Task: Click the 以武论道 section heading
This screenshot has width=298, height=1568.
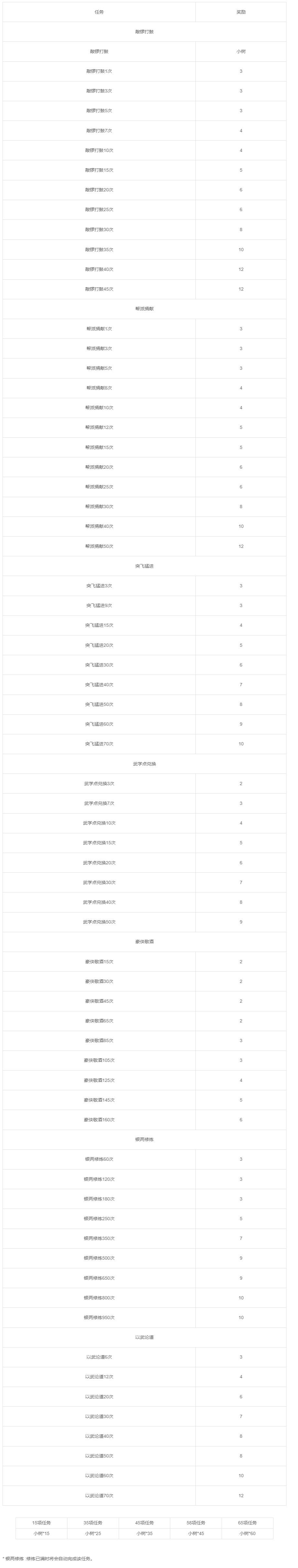Action: point(144,1337)
